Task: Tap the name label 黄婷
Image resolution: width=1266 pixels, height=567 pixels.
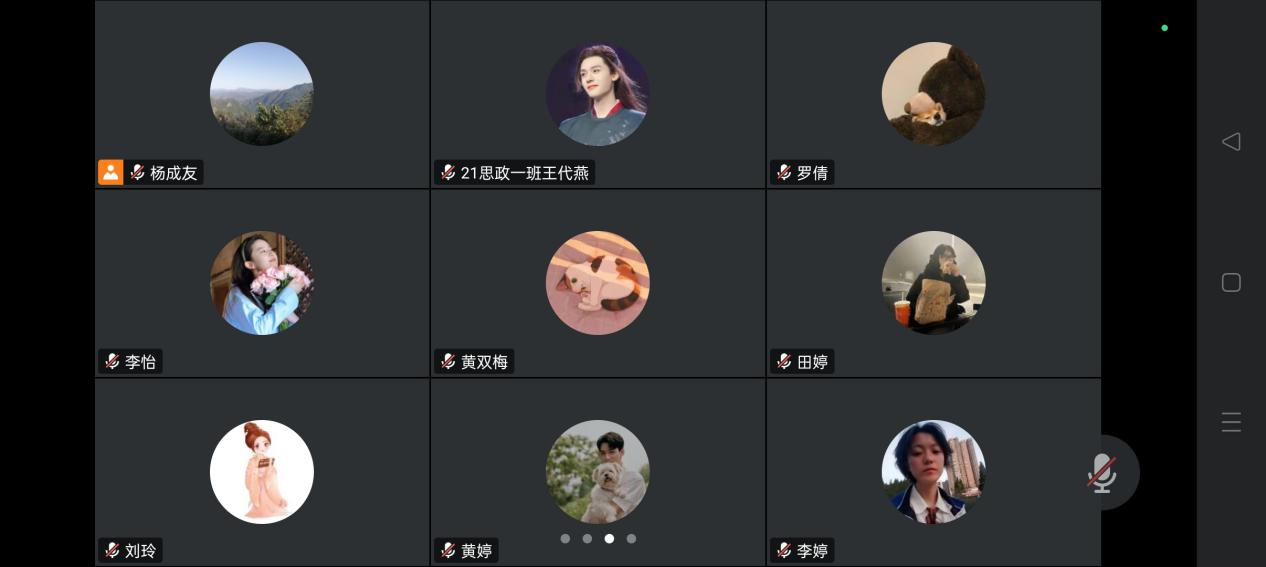Action: click(x=477, y=550)
